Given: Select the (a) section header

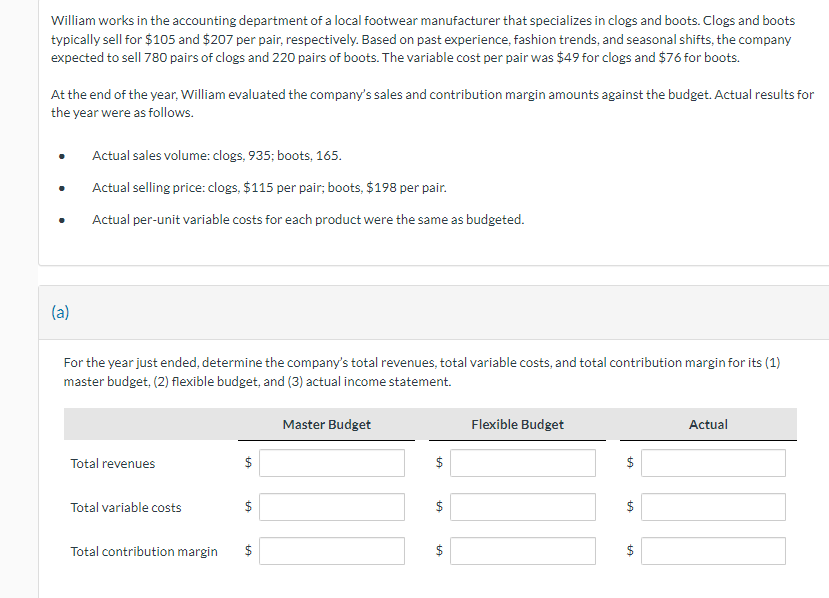Looking at the screenshot, I should point(60,312).
